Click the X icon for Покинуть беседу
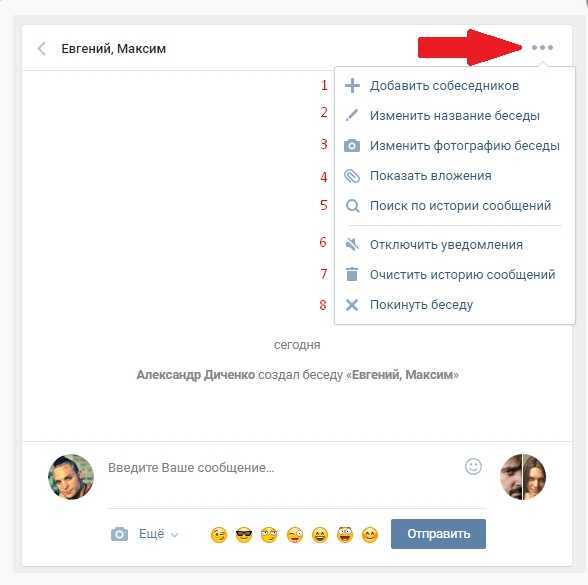The image size is (588, 585). click(352, 304)
